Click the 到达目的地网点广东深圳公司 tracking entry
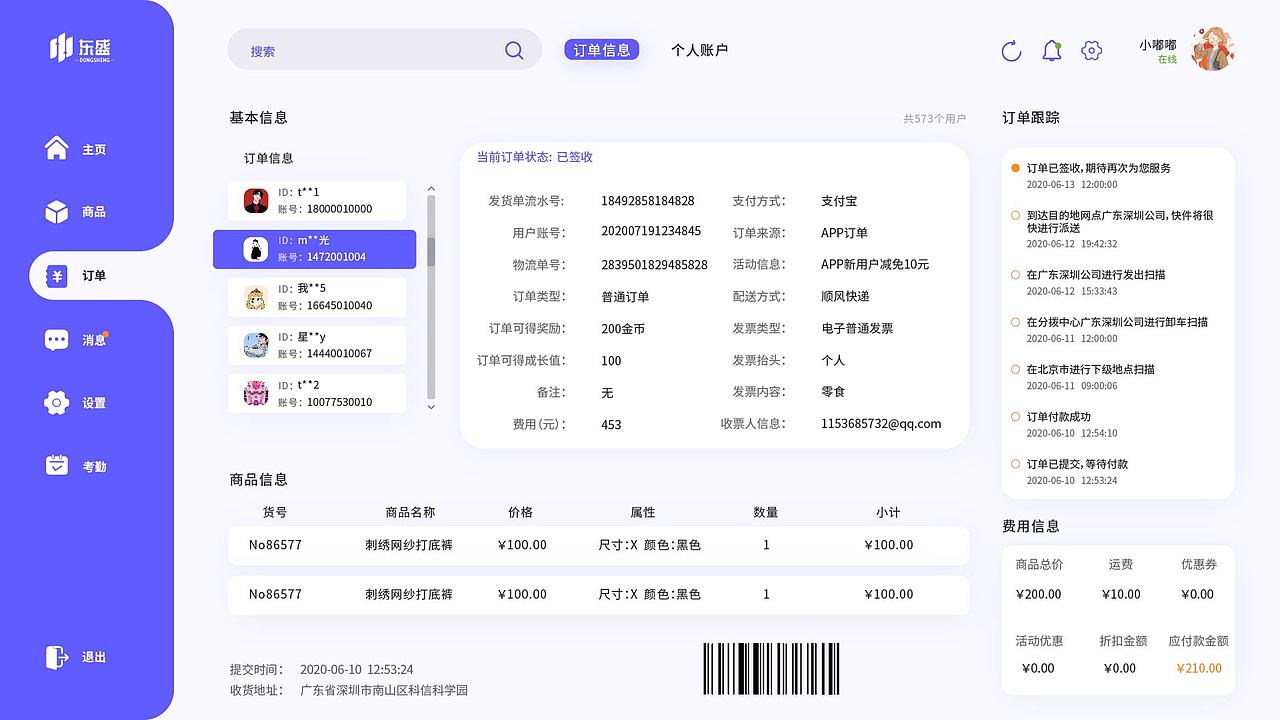Viewport: 1280px width, 720px height. [1120, 221]
